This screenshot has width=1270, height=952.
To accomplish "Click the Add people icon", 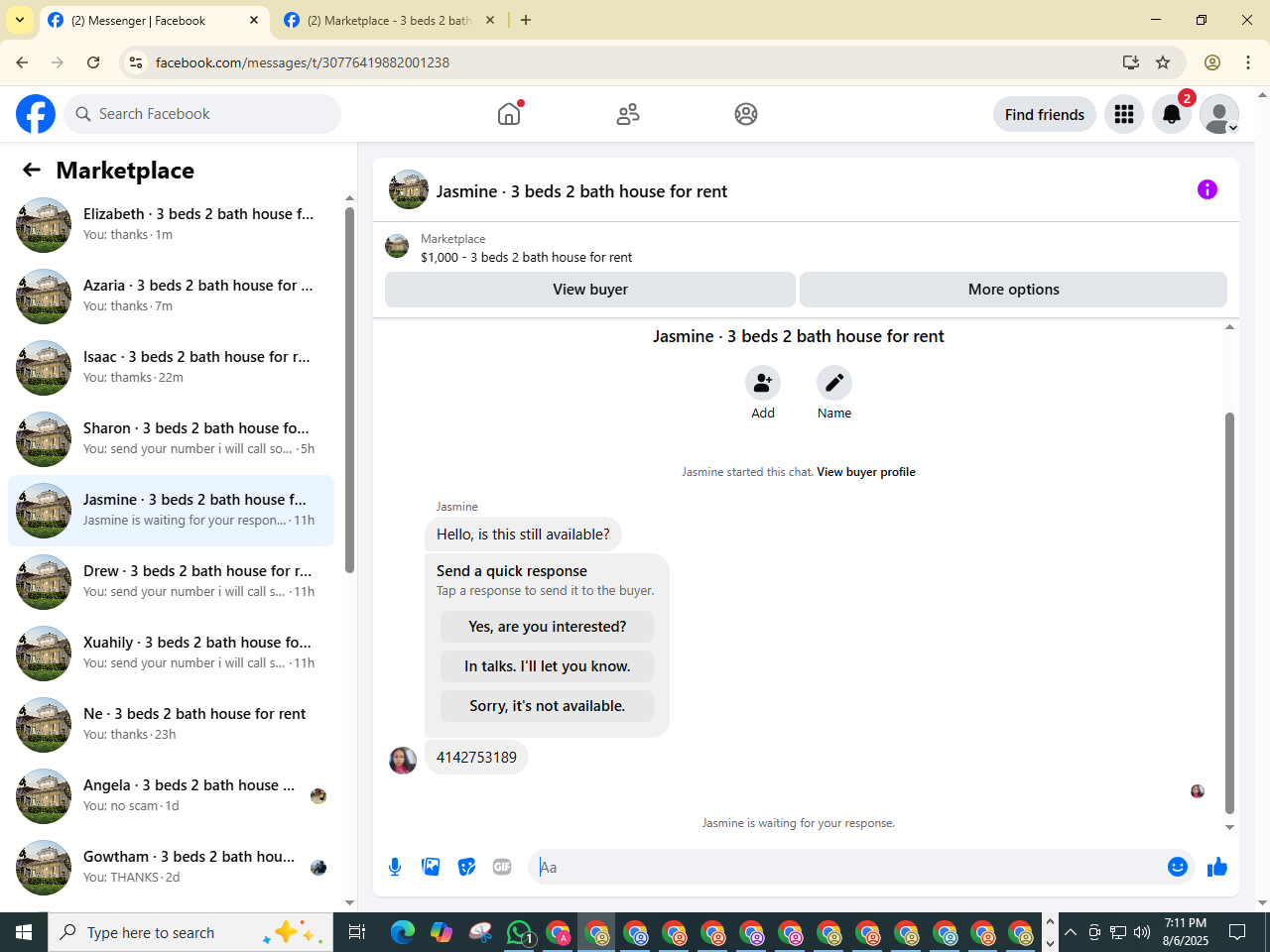I will click(763, 383).
